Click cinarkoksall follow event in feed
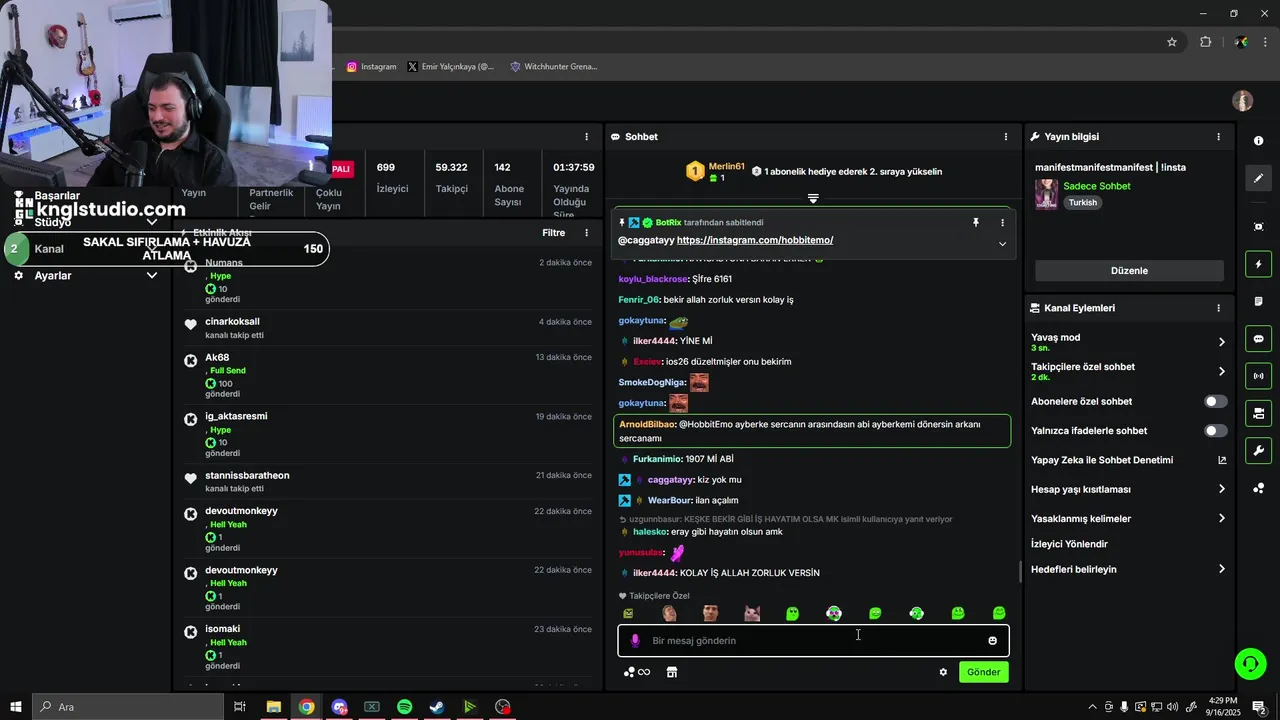1280x720 pixels. pos(390,328)
